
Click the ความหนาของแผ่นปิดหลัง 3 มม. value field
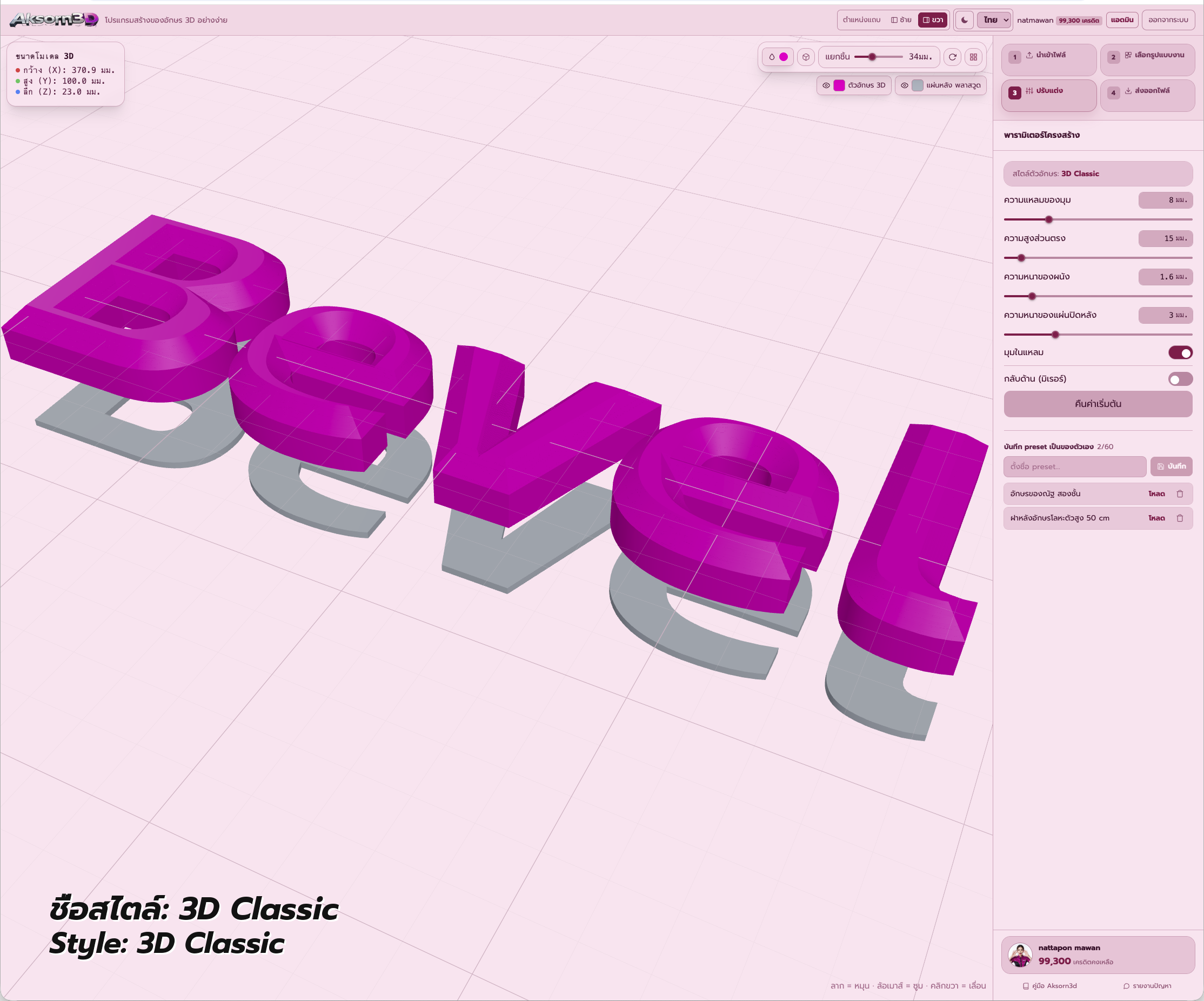1166,315
